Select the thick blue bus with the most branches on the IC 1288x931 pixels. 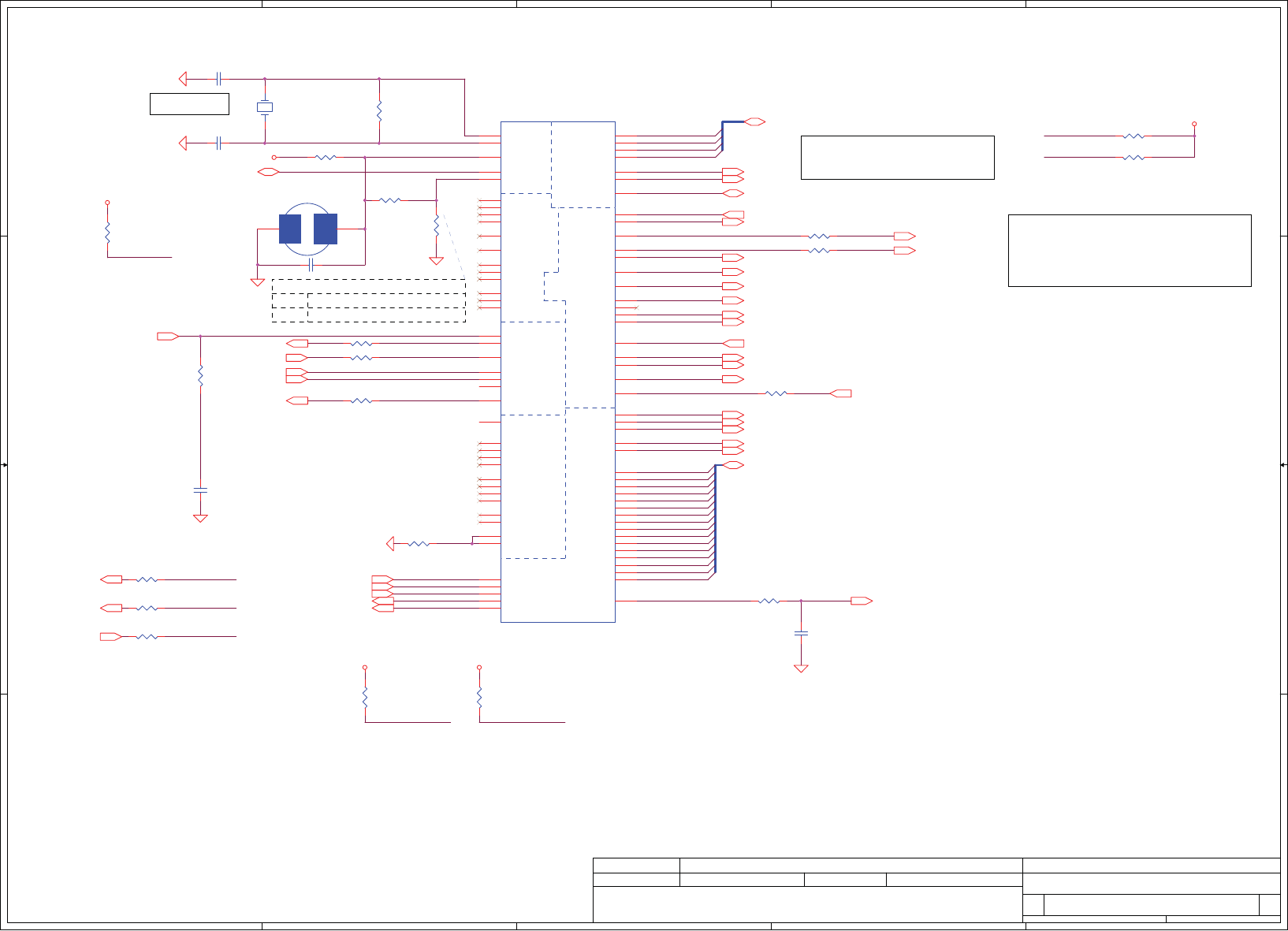point(715,520)
